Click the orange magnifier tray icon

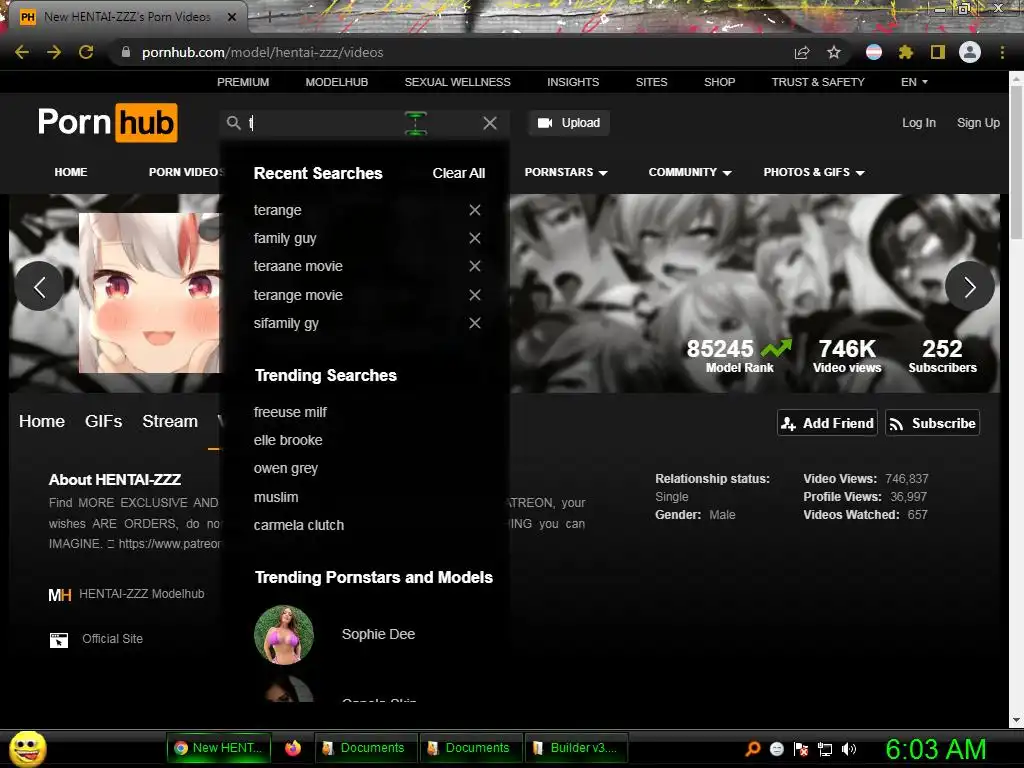753,749
